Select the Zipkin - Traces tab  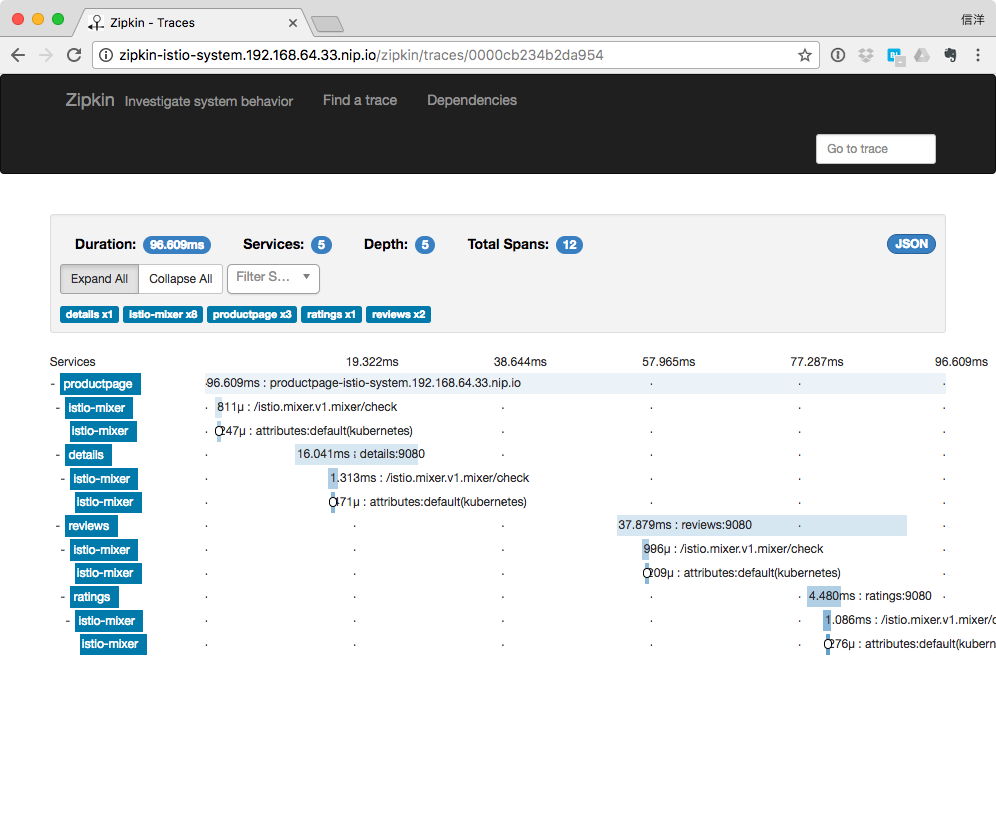click(191, 23)
